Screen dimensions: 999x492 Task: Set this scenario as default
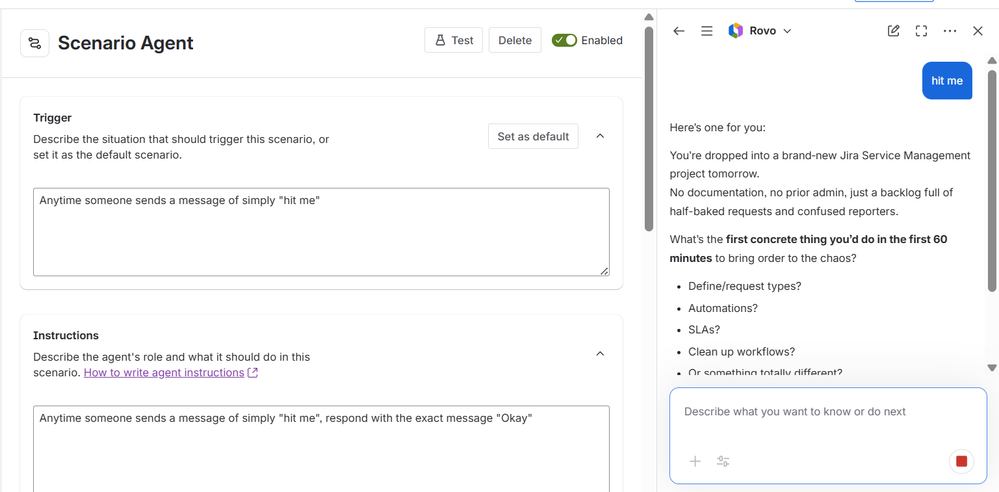tap(533, 136)
